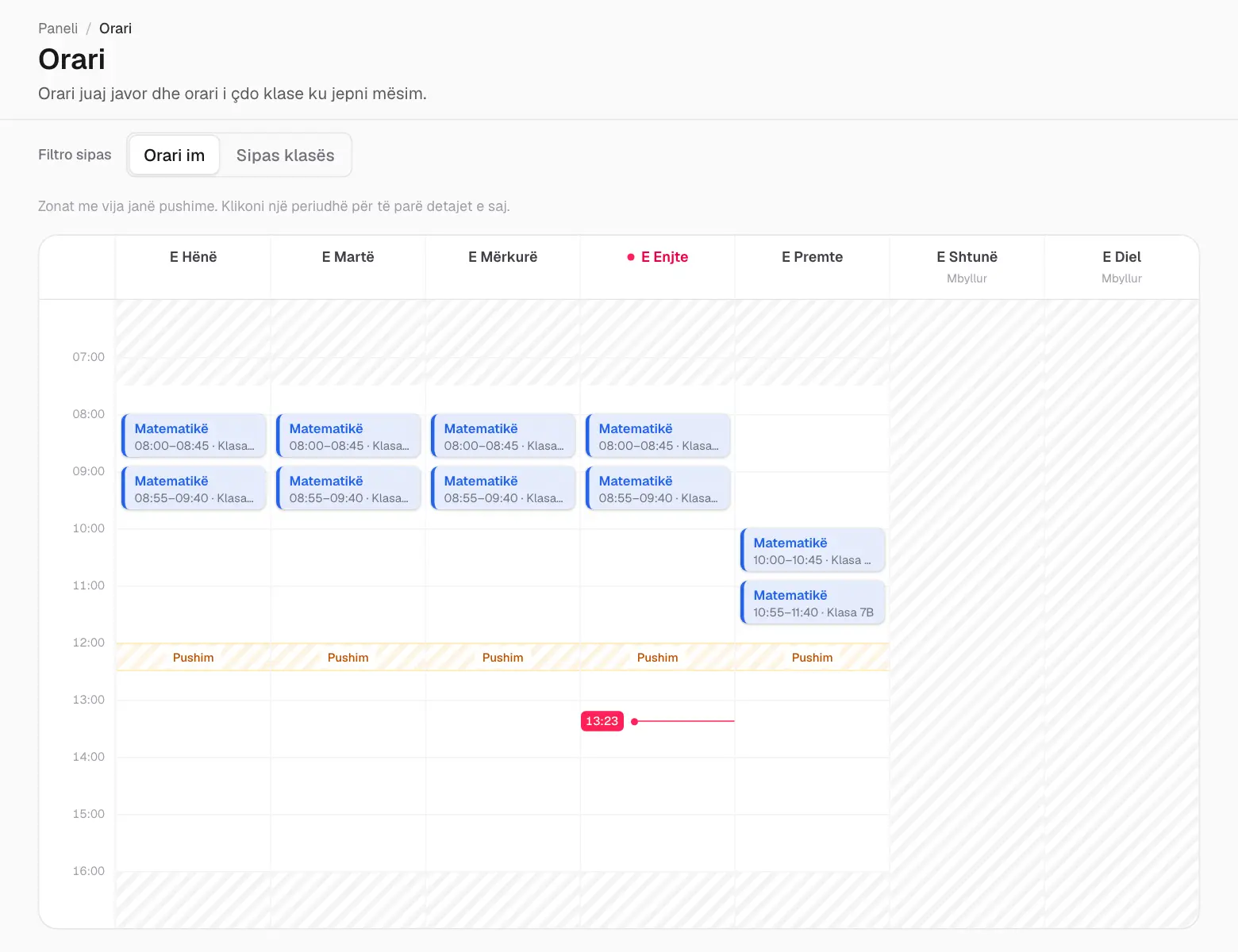Click the 16:00 time label
This screenshot has height=952, width=1238.
[89, 871]
